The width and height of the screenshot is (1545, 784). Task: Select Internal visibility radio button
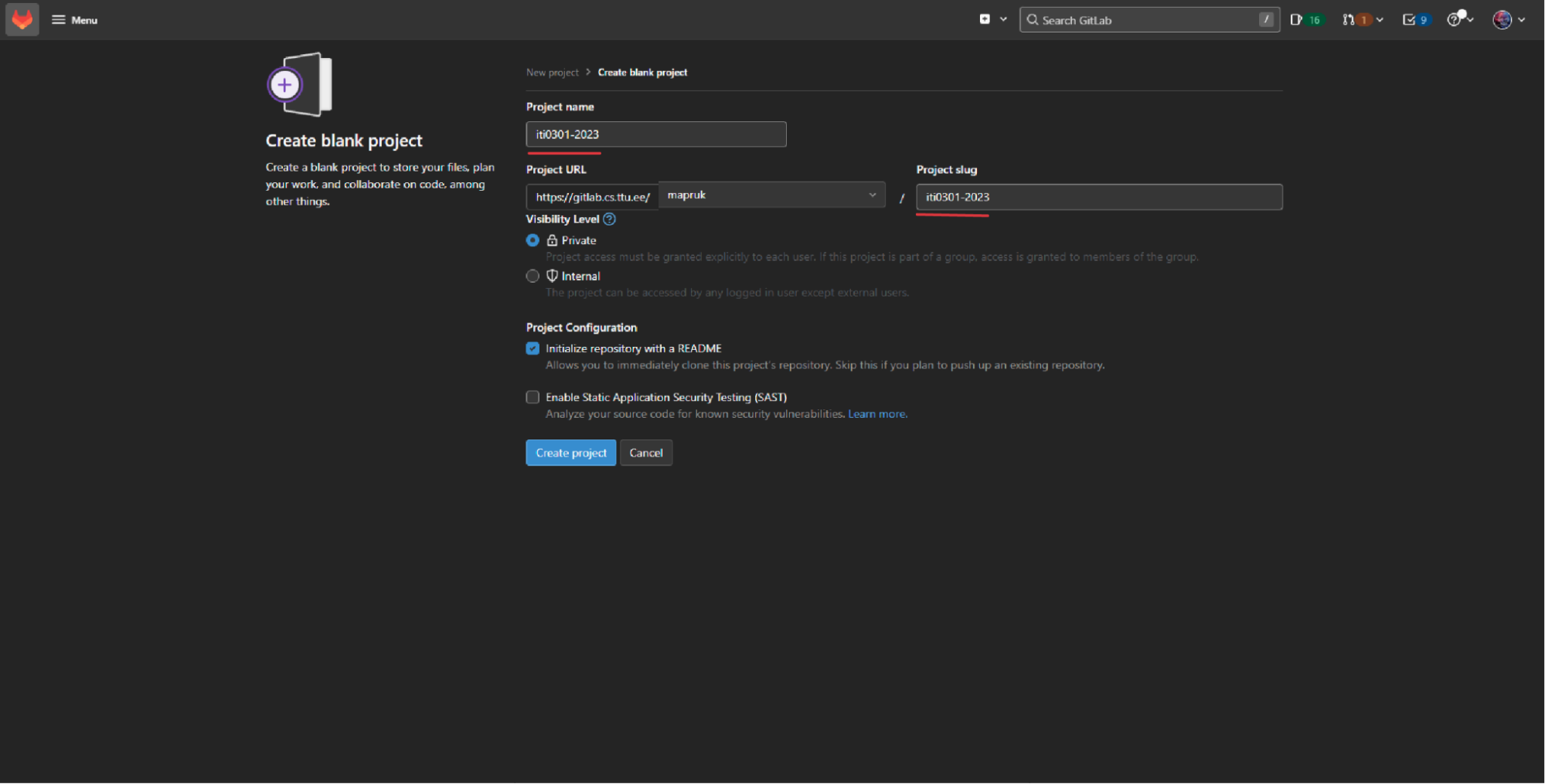click(x=533, y=276)
